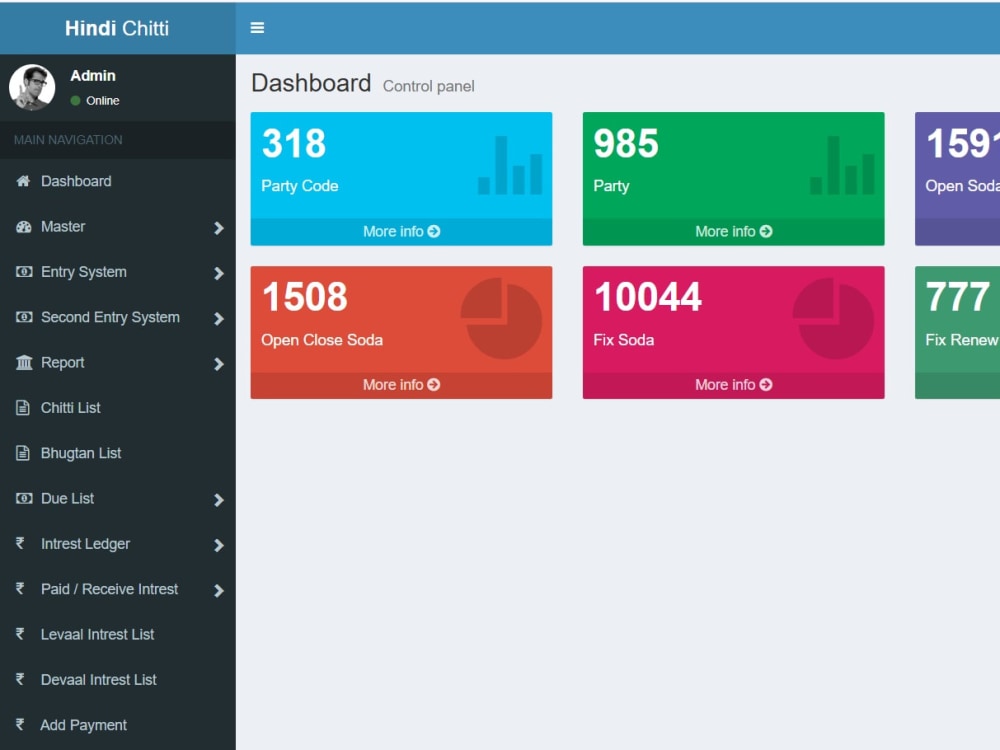Click the pie chart icon on Fix Soda card
Screen dimensions: 1000x750
[x=834, y=318]
